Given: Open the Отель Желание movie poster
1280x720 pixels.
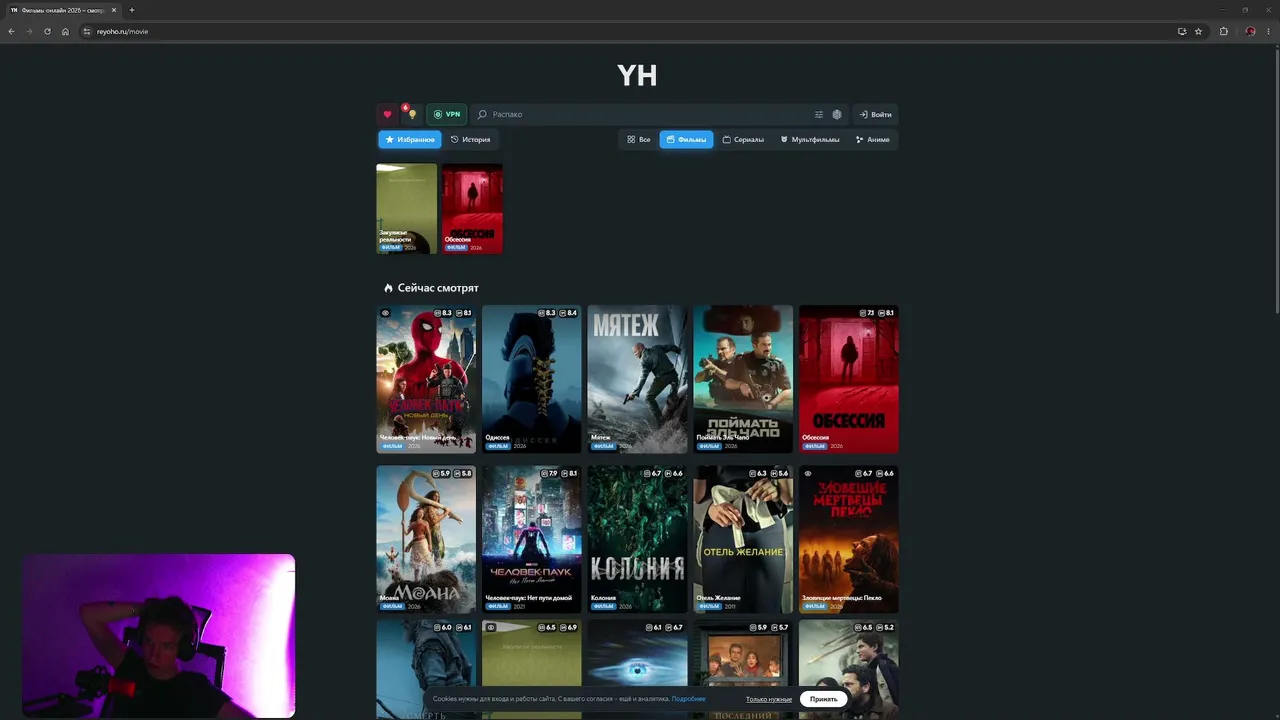Looking at the screenshot, I should (743, 539).
